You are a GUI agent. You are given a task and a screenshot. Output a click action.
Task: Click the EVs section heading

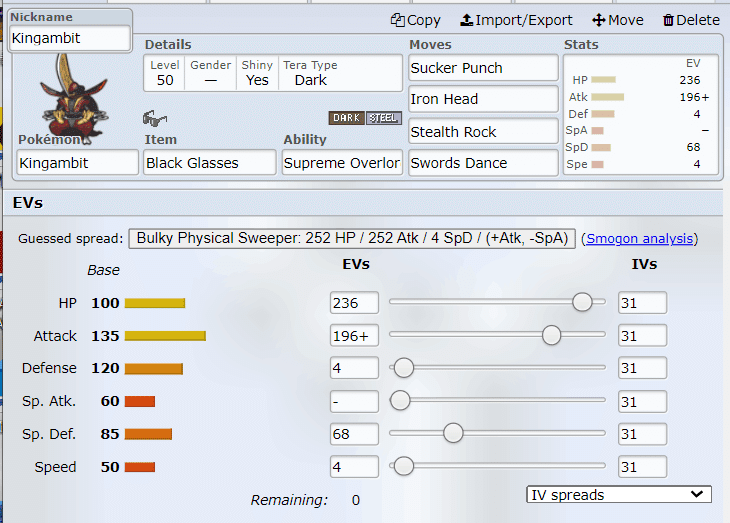(x=28, y=203)
